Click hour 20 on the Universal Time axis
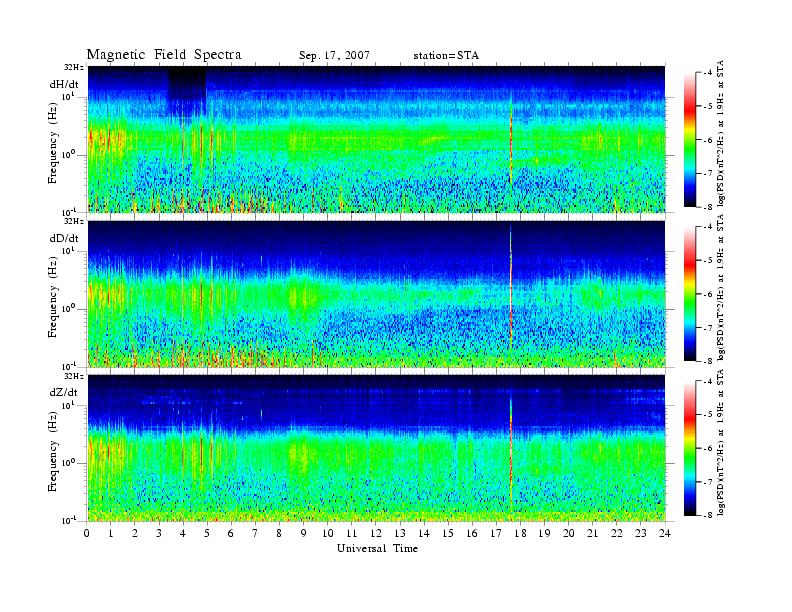The height and width of the screenshot is (612, 792). point(568,533)
